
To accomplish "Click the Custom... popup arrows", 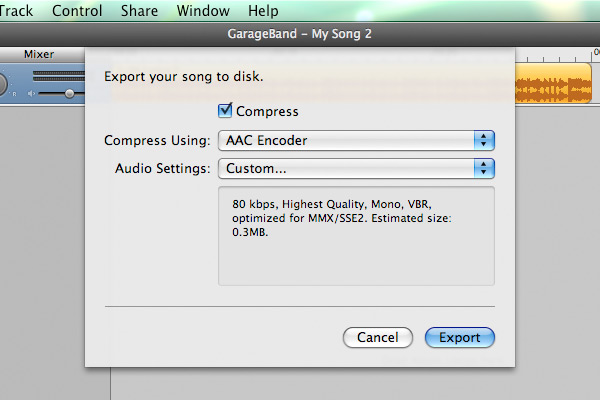I will point(484,169).
